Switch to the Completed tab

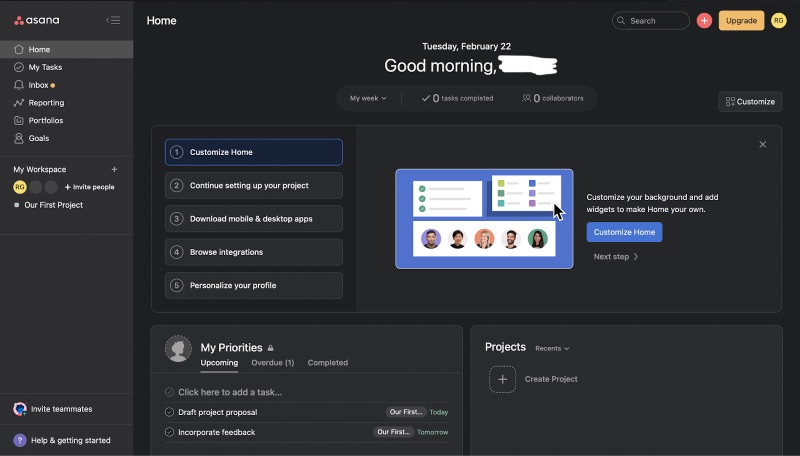[328, 363]
